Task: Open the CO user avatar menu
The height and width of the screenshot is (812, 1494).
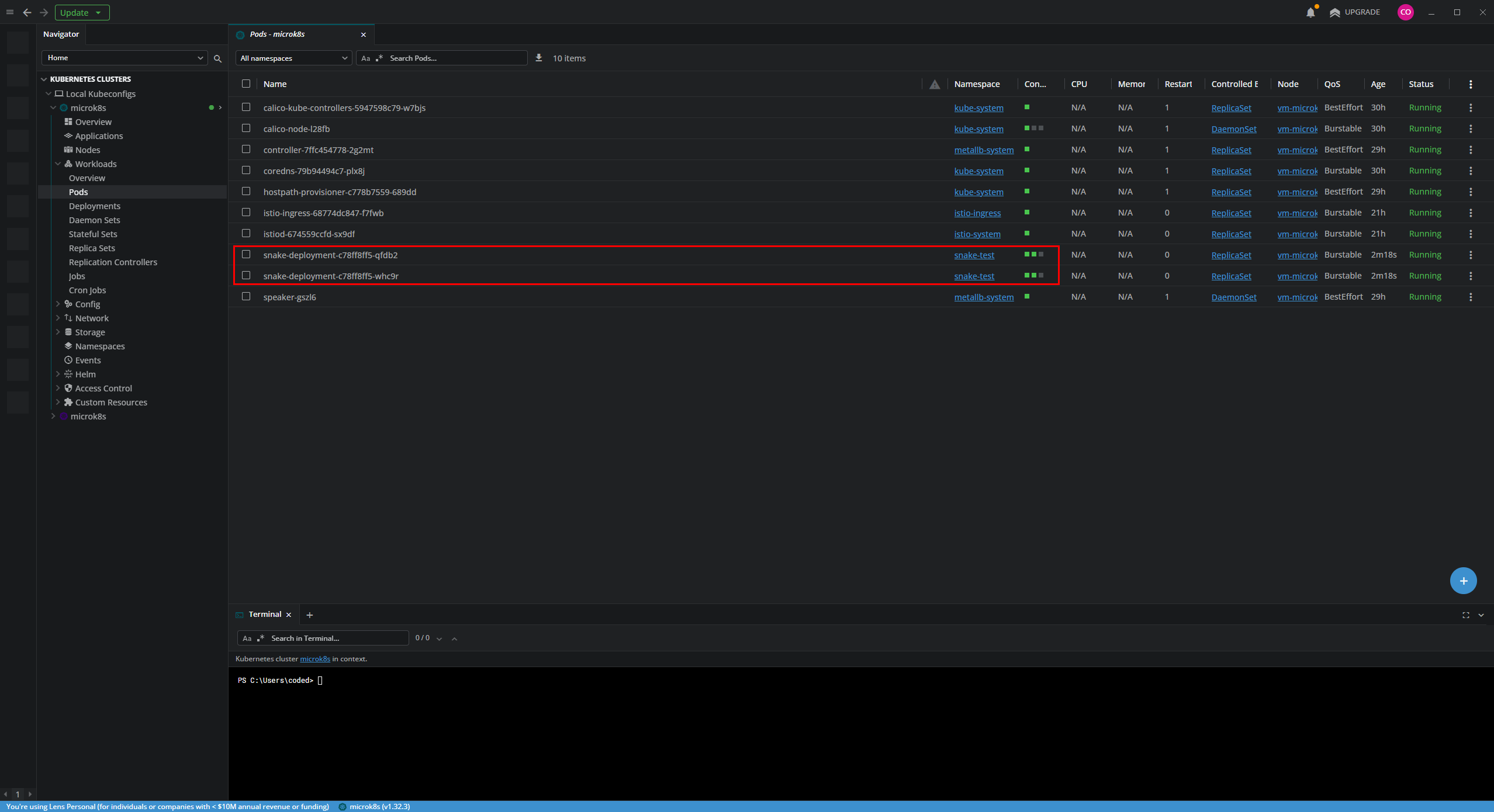Action: (x=1406, y=12)
